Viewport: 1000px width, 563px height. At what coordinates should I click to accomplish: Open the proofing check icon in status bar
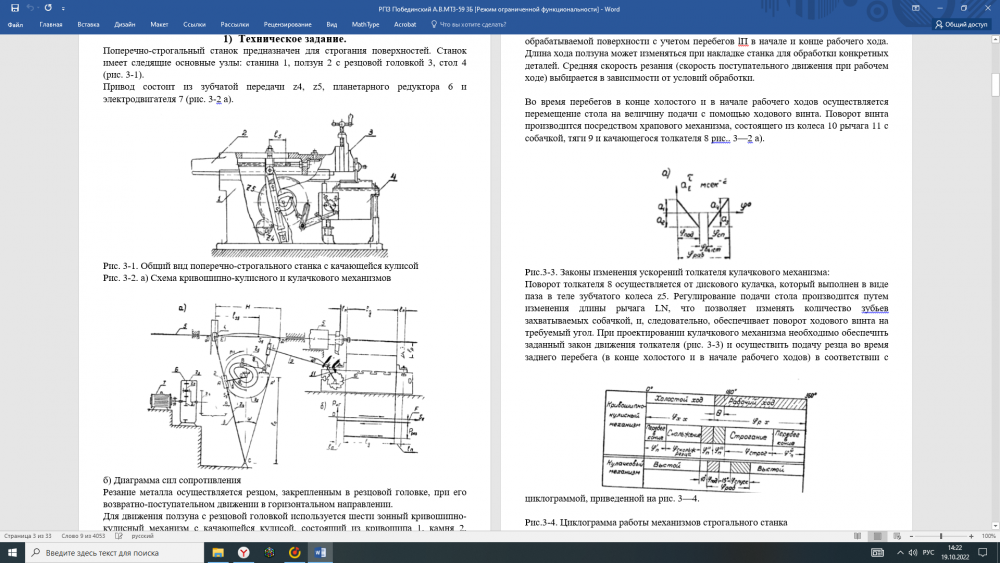click(109, 536)
